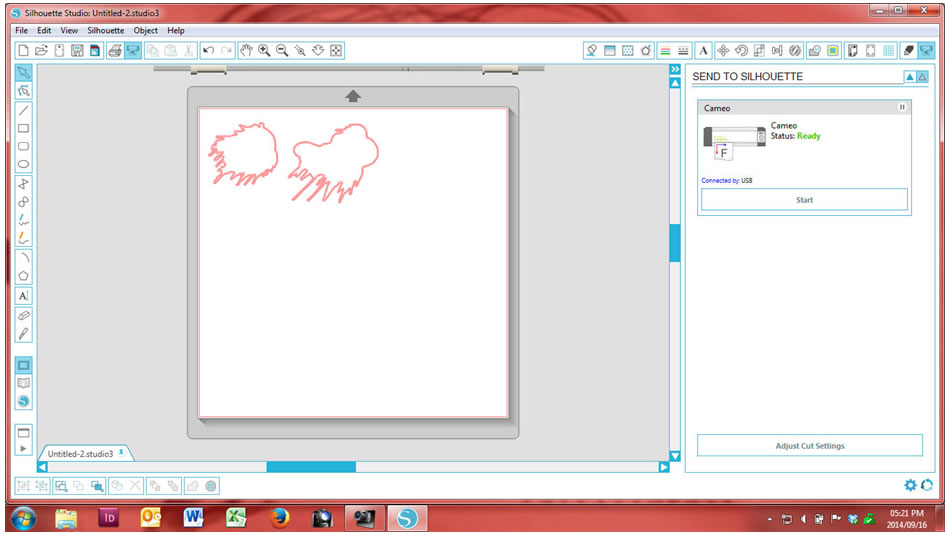The width and height of the screenshot is (949, 534).
Task: Create a new document with the blank page icon
Action: (x=23, y=51)
